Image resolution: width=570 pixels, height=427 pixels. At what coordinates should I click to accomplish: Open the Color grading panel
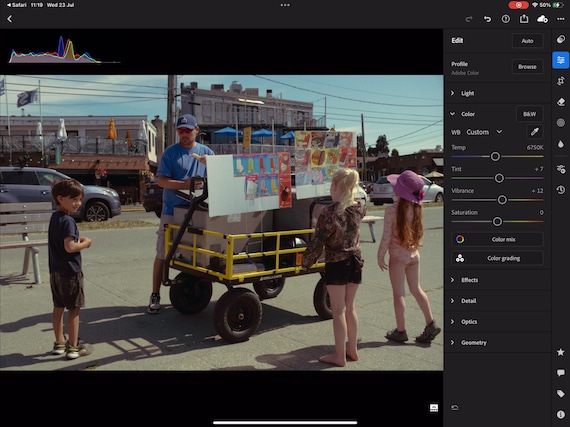(x=497, y=258)
